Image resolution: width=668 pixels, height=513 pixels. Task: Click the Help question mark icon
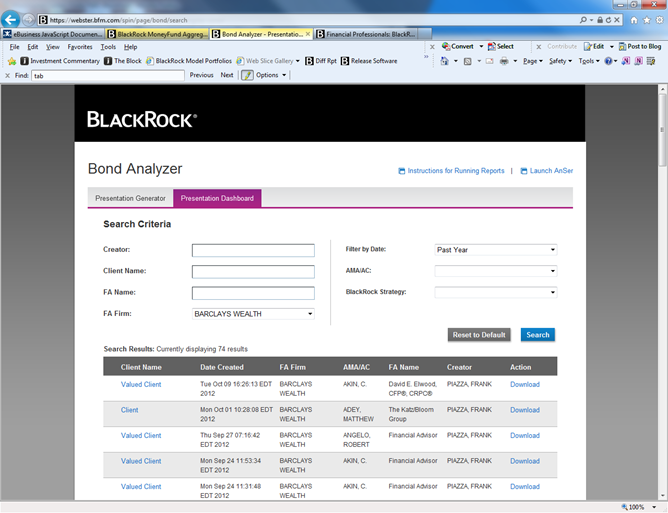point(608,61)
